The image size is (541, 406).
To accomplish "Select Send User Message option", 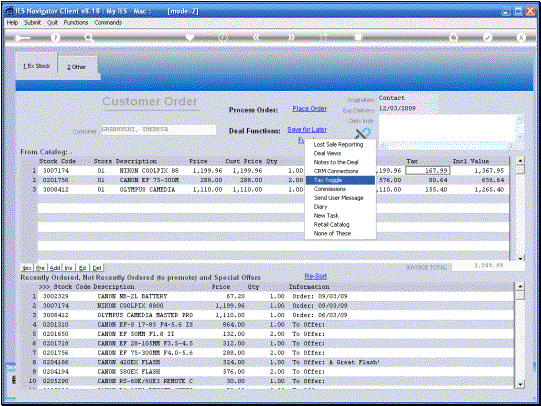I will [338, 198].
